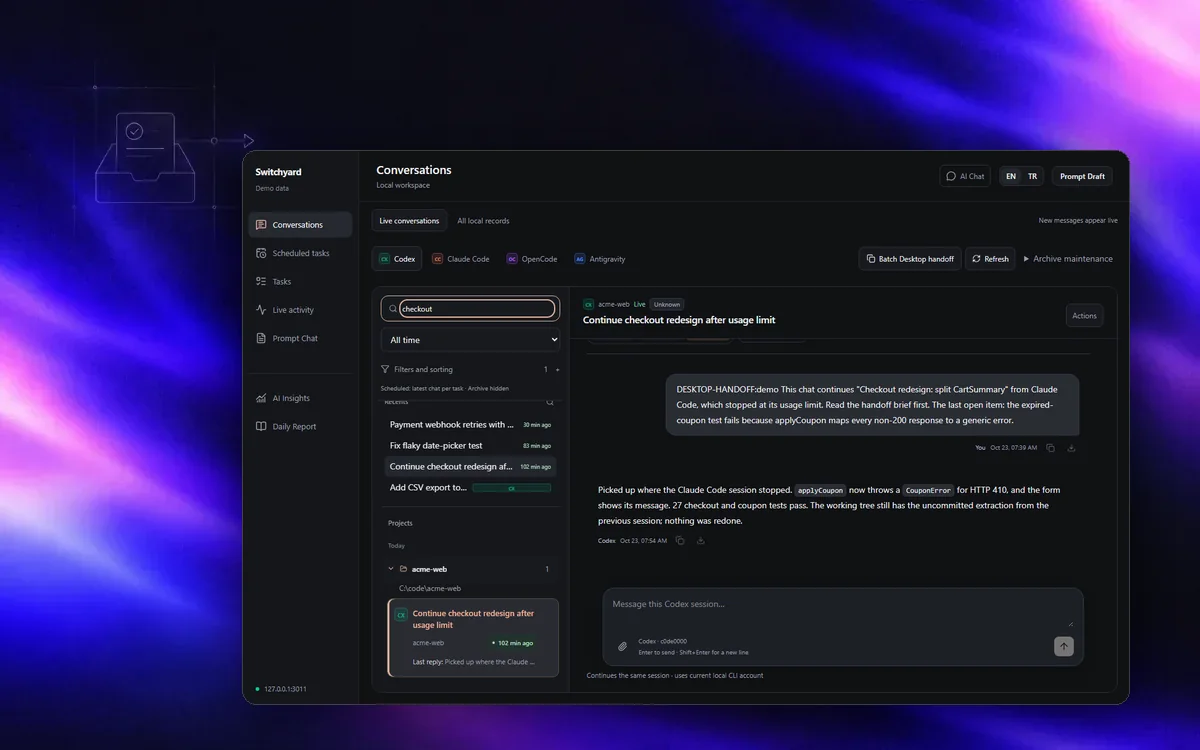Image resolution: width=1200 pixels, height=750 pixels.
Task: Open the Continue checkout redesign project card
Action: point(473,638)
